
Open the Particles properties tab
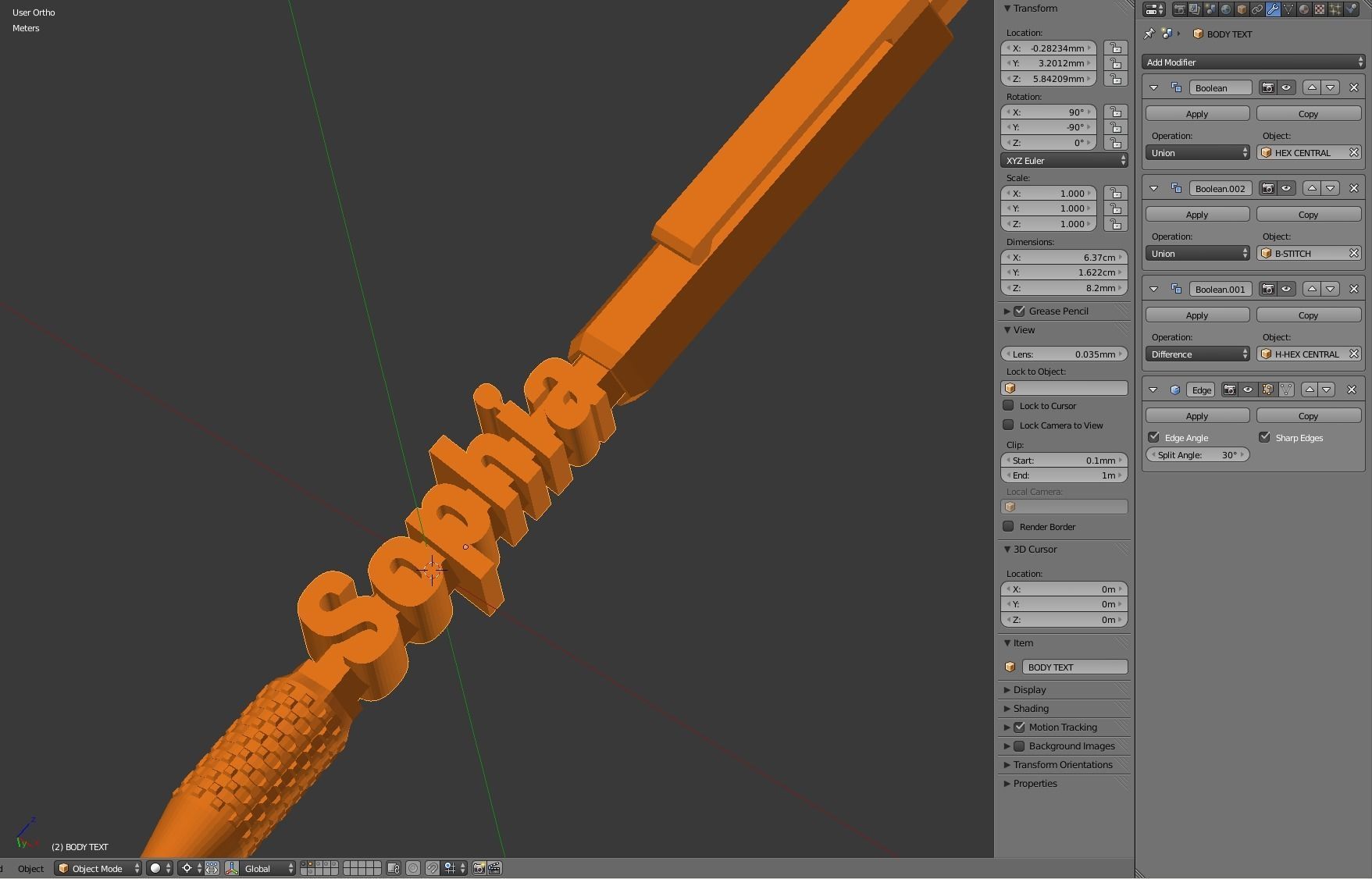tap(1335, 9)
